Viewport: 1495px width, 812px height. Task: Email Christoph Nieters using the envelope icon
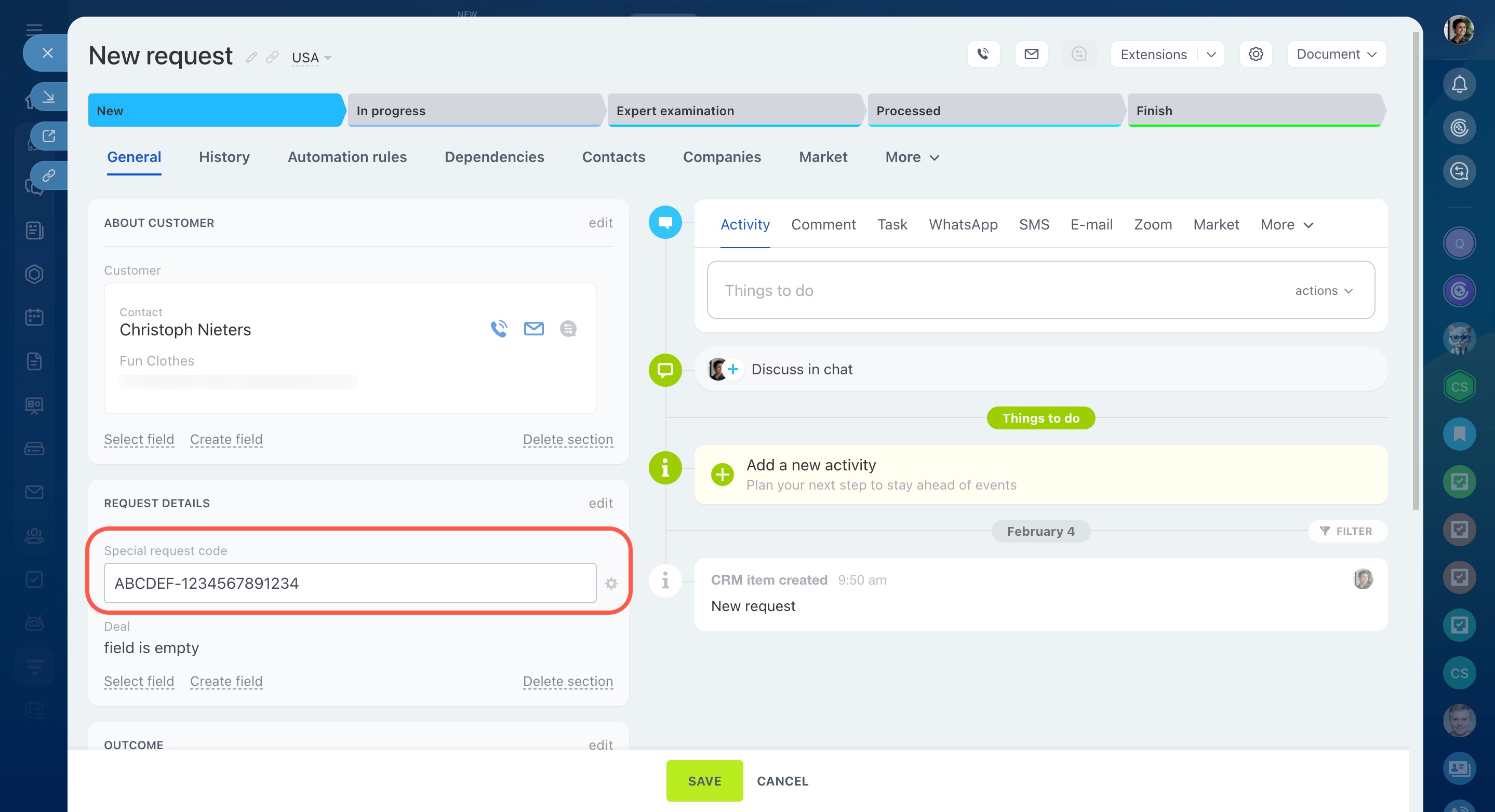[533, 329]
